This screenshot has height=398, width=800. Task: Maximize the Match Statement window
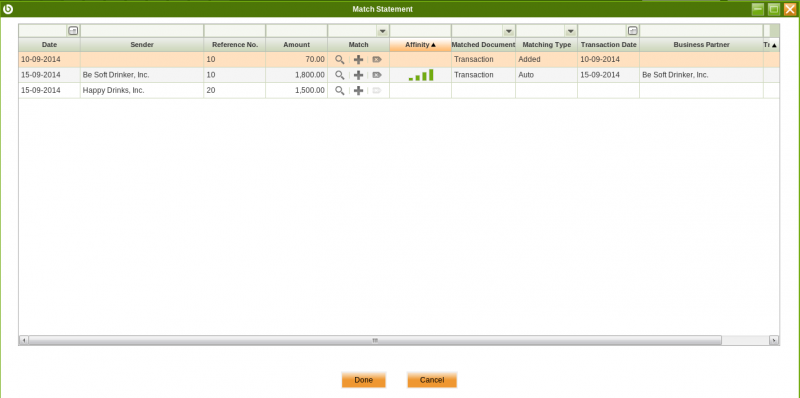click(774, 9)
